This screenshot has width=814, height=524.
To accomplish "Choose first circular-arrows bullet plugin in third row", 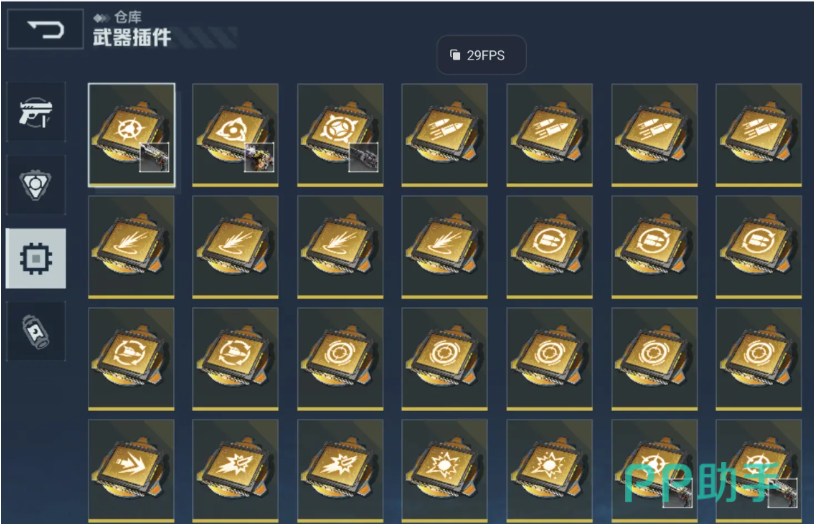I will coord(131,359).
